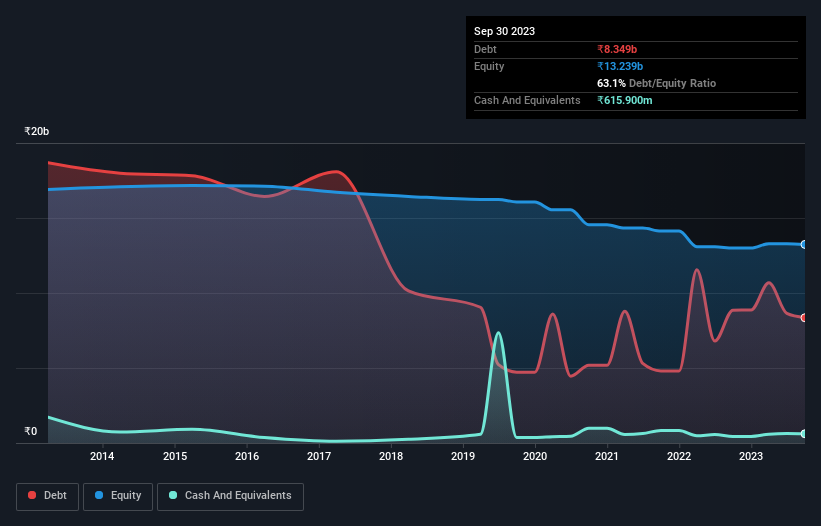Viewport: 821px width, 526px height.
Task: Select the blue Equity endpoint marker
Action: 804,244
